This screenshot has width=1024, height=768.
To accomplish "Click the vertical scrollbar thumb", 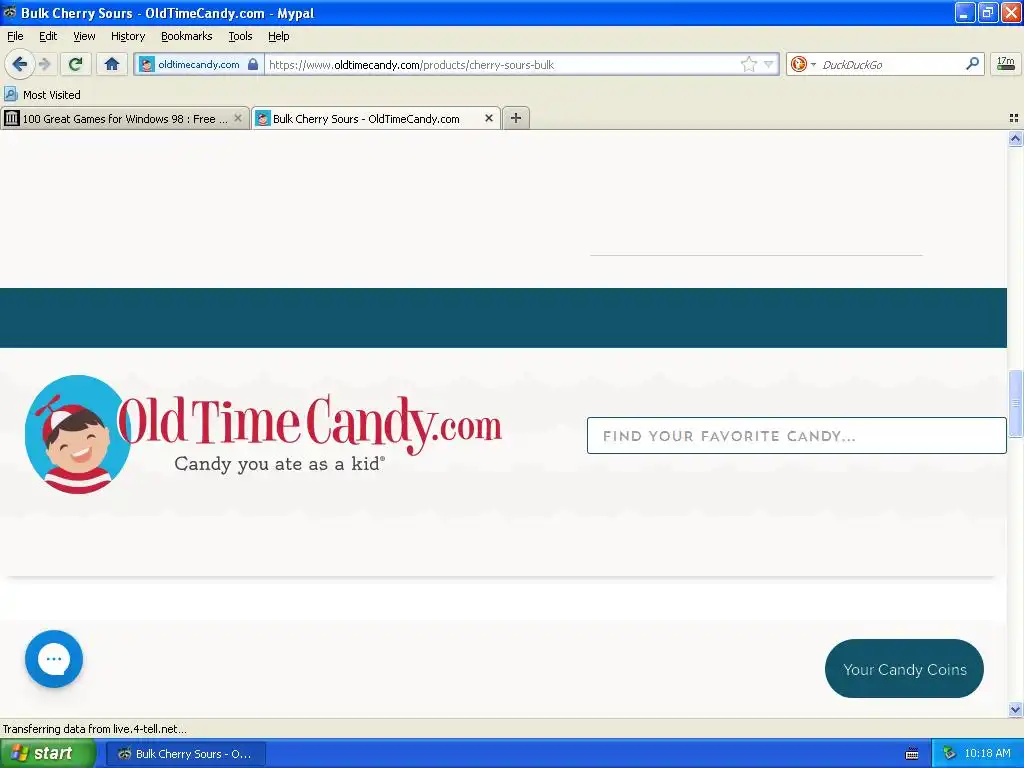I will click(1015, 403).
